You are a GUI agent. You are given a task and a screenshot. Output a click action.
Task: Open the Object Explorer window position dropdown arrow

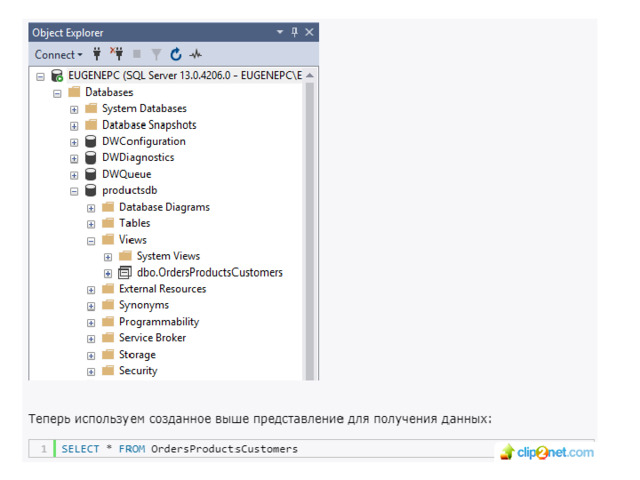pos(280,33)
